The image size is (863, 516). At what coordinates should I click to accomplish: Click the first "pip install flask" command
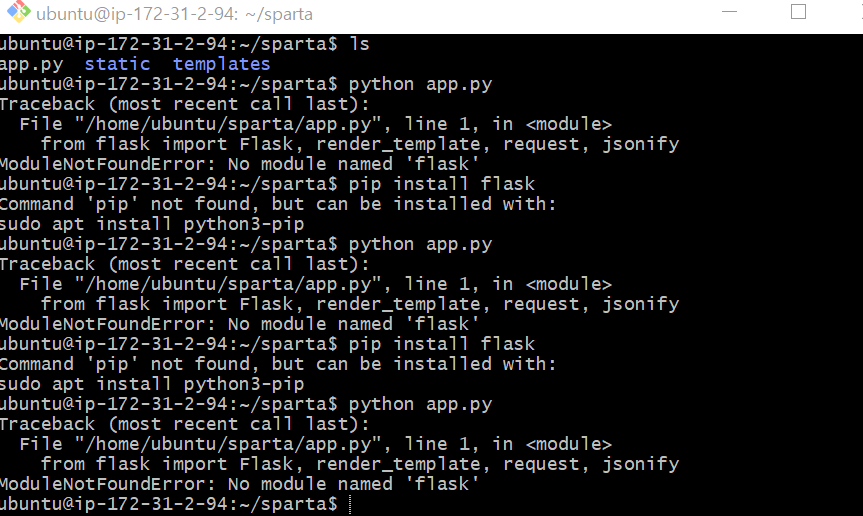[x=441, y=184]
